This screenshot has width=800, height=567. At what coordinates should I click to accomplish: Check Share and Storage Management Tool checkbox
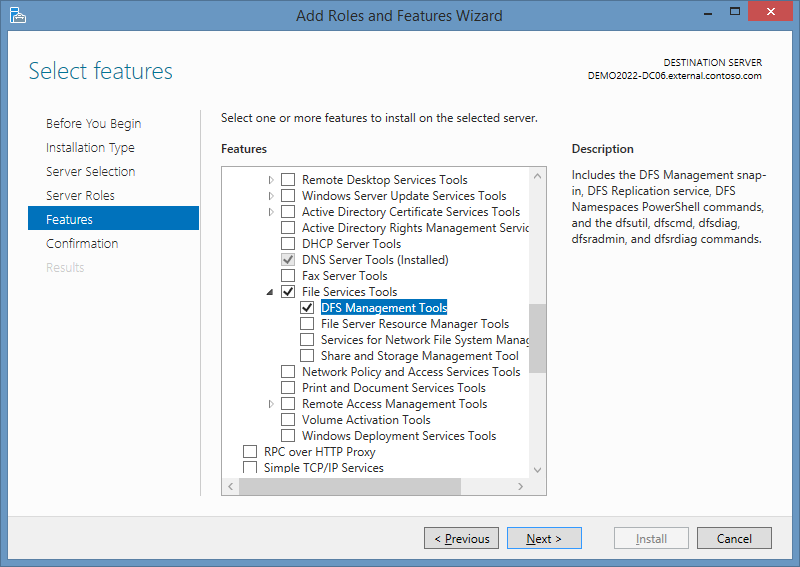coord(307,356)
